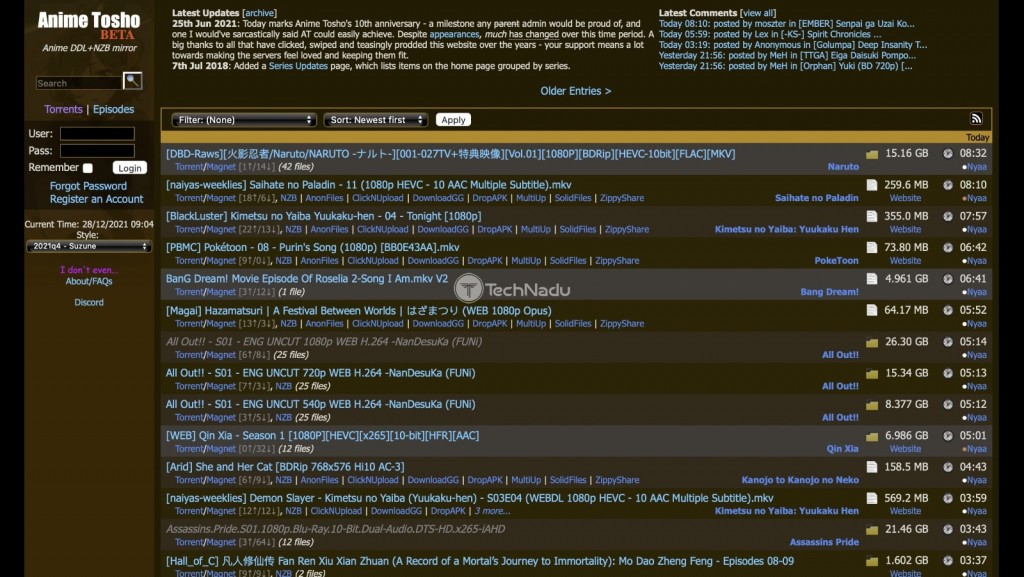Click folder icon beside 1.602 GB

click(872, 561)
